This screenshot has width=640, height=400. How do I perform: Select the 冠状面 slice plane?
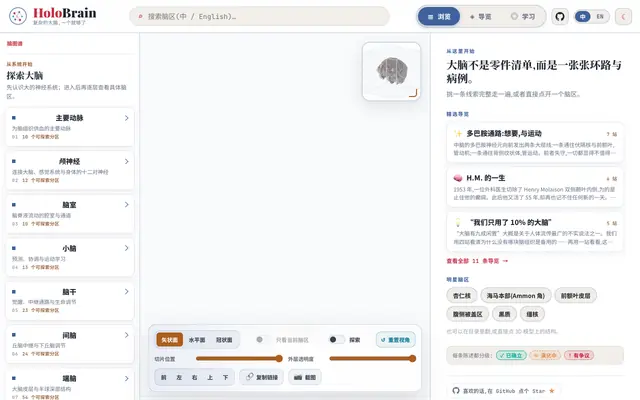coord(224,340)
